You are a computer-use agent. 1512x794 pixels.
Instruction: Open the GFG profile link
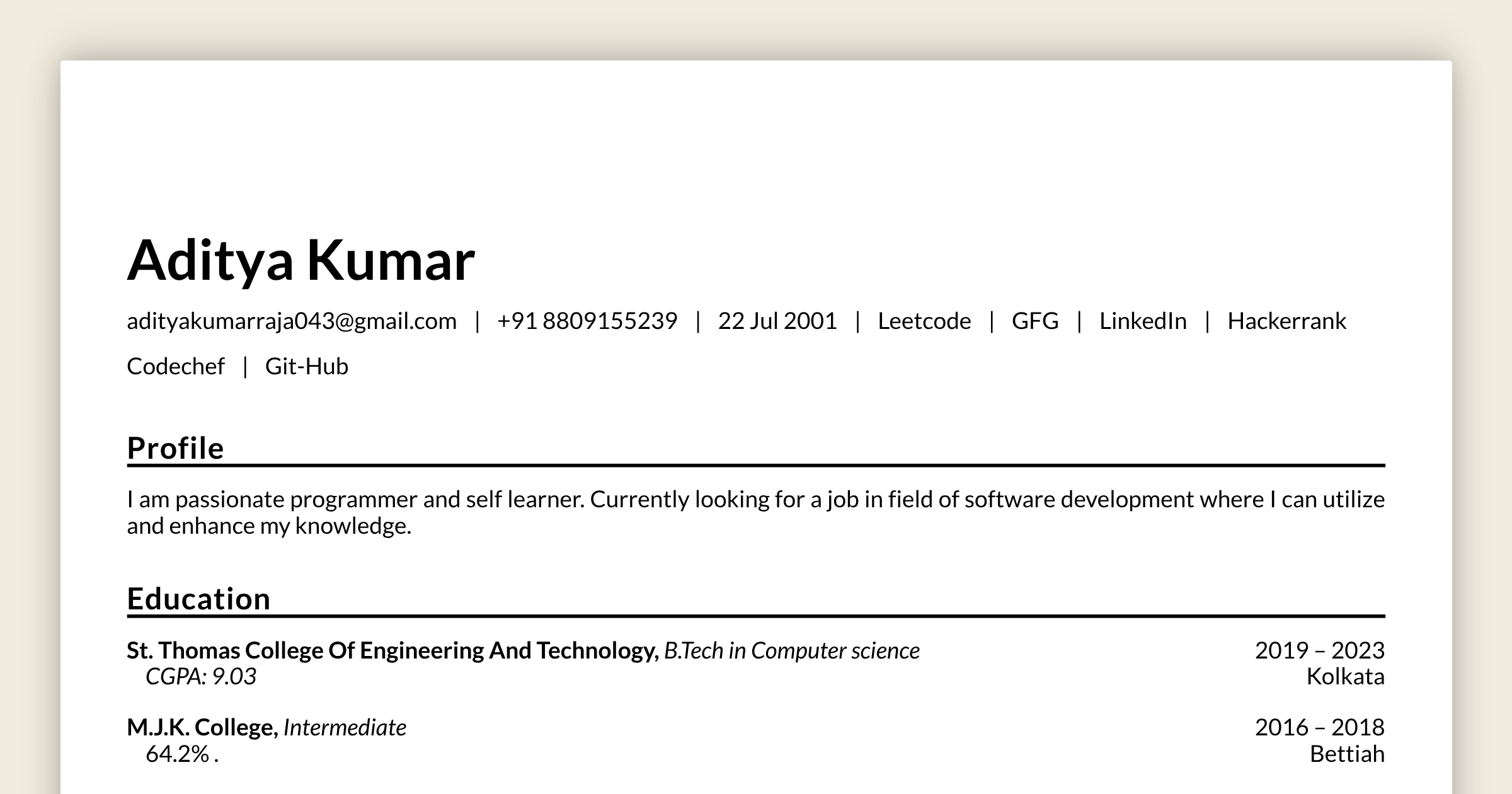coord(1035,321)
